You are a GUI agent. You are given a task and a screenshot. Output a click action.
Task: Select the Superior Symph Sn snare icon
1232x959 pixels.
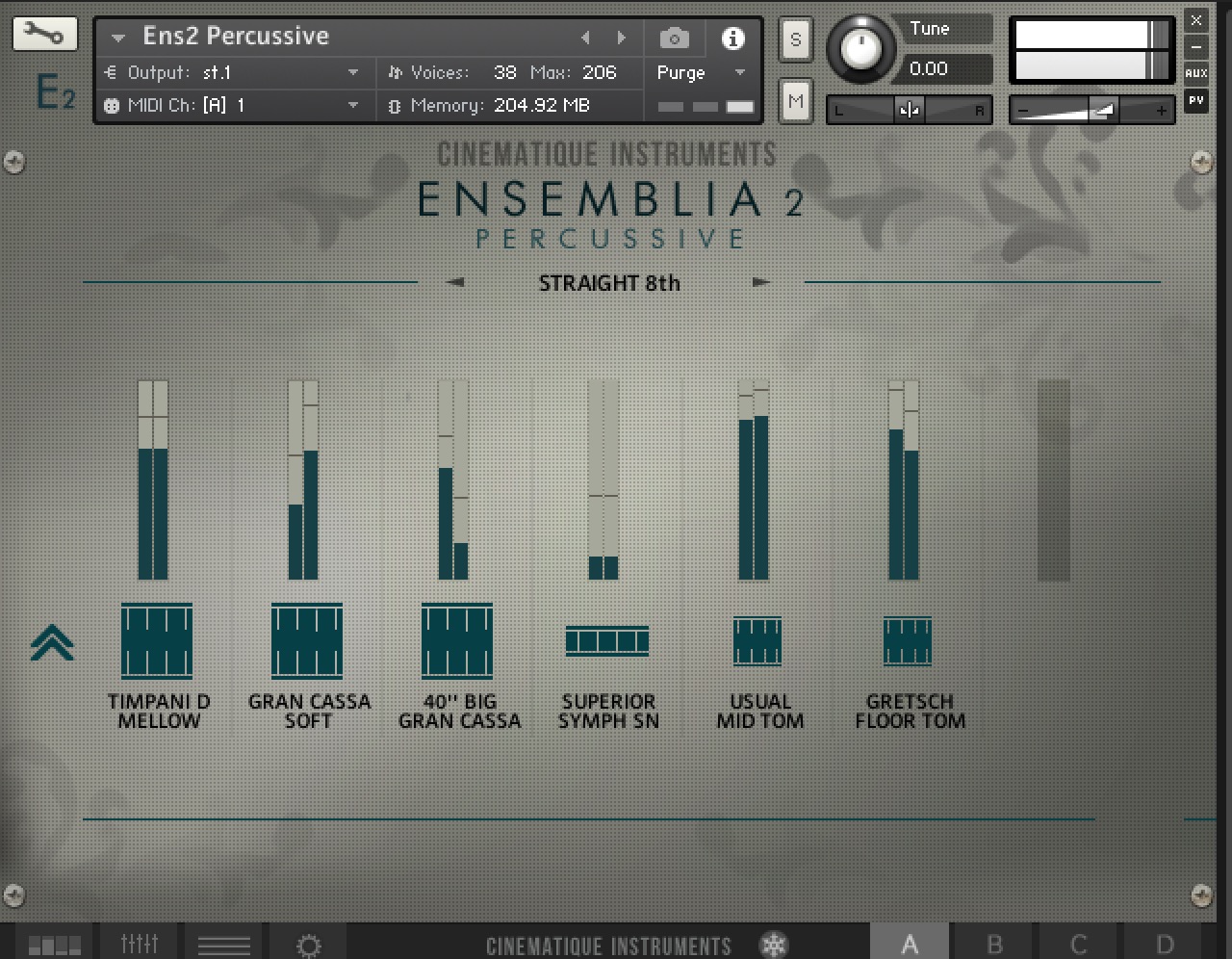tap(607, 640)
